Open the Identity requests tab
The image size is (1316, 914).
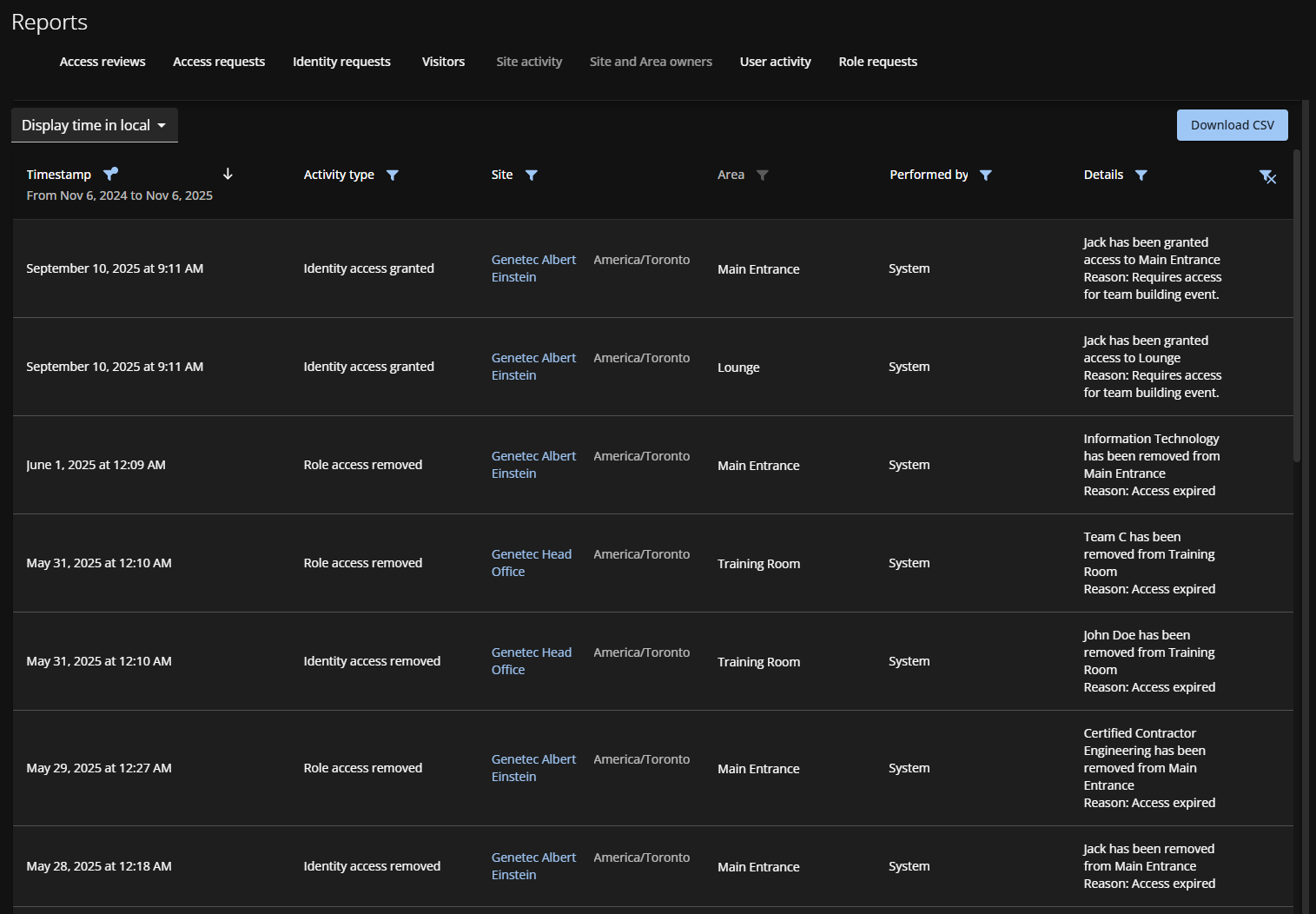click(341, 62)
